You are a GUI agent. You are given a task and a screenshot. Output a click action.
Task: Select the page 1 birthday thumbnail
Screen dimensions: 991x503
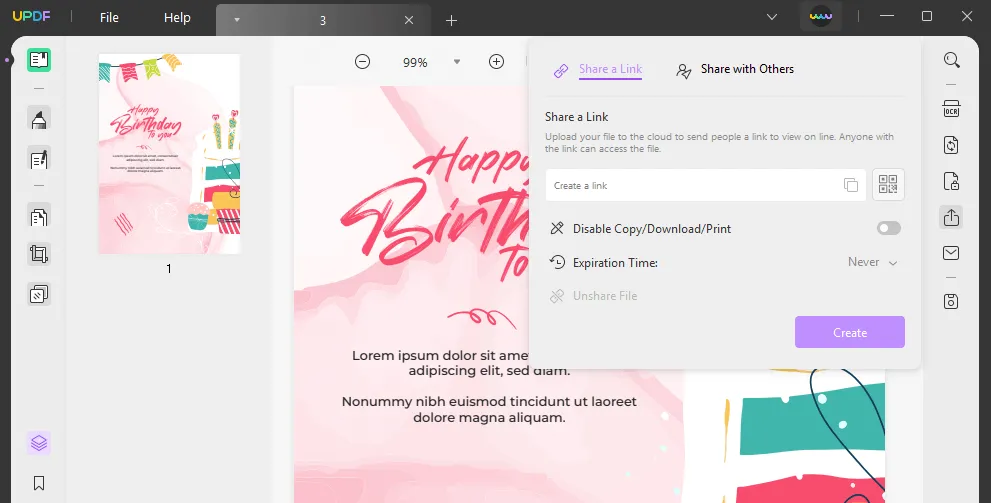169,154
